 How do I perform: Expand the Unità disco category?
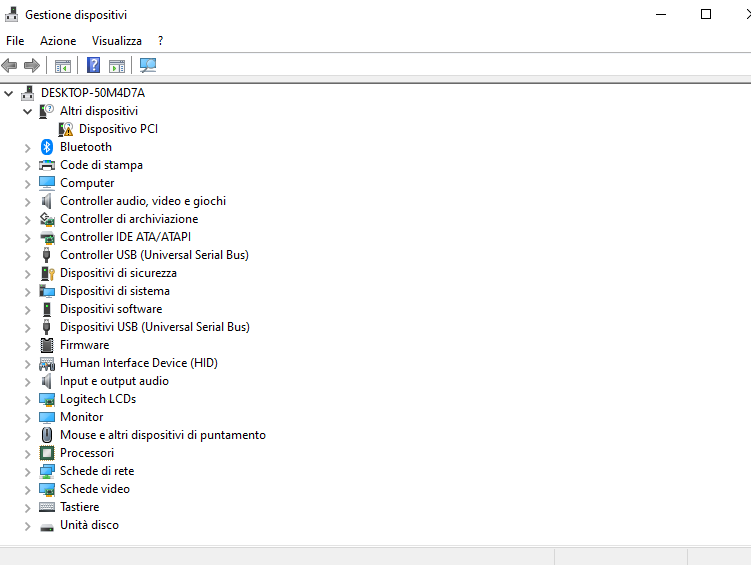tap(27, 526)
